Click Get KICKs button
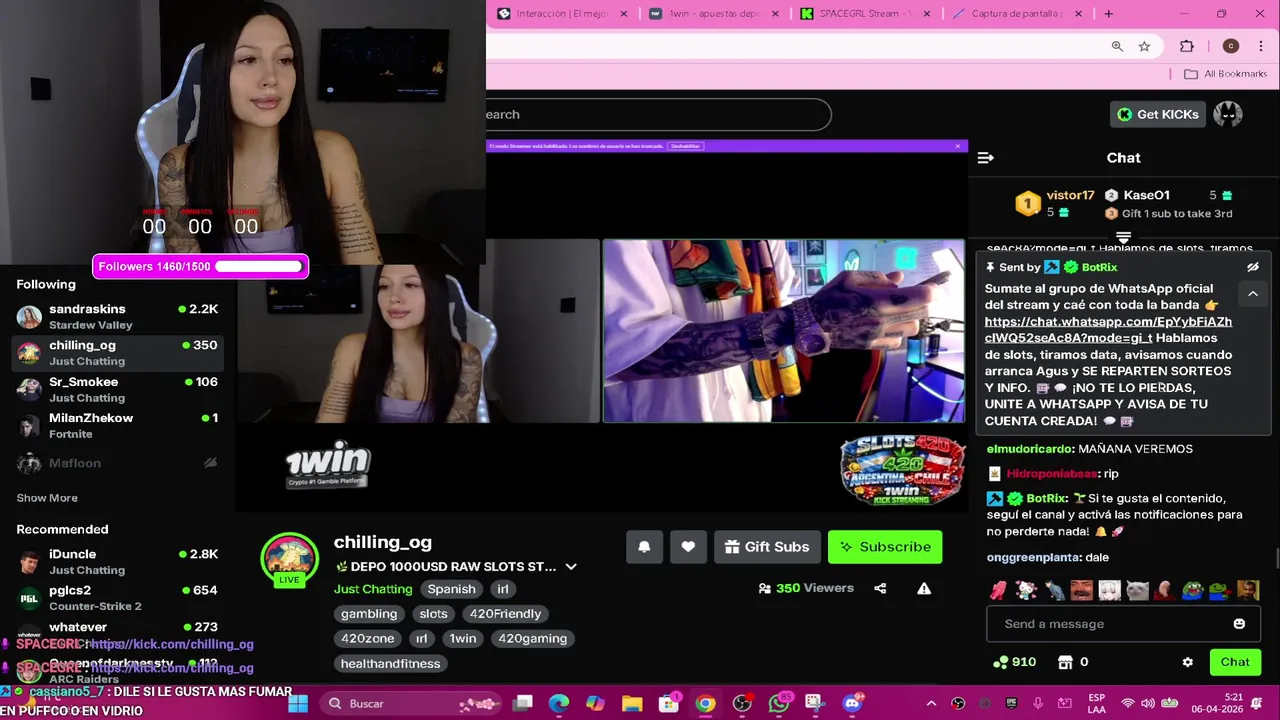 pyautogui.click(x=1157, y=114)
